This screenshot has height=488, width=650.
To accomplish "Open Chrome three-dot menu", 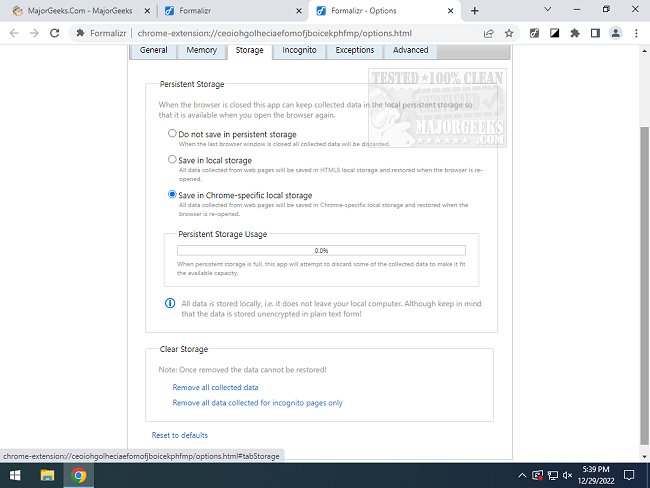I will click(636, 33).
